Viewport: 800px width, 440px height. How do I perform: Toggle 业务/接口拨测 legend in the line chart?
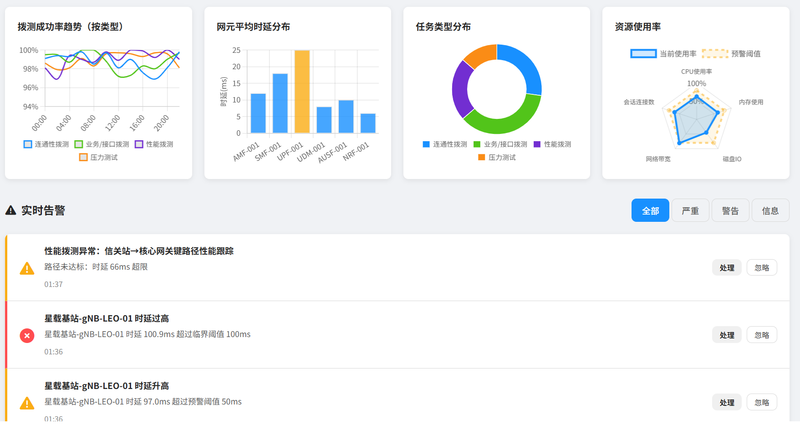[102, 144]
